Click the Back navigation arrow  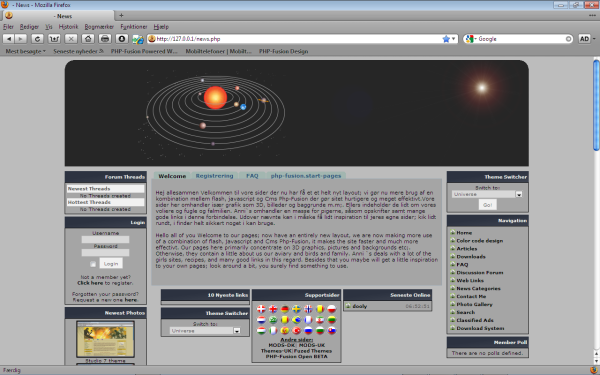click(x=9, y=39)
